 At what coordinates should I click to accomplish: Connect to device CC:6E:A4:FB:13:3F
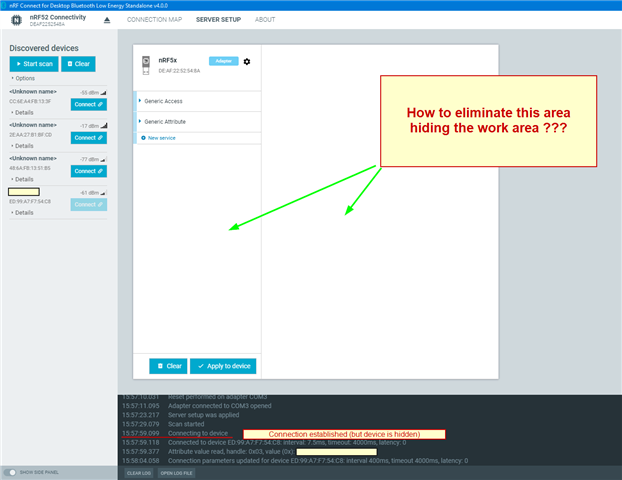click(x=89, y=104)
